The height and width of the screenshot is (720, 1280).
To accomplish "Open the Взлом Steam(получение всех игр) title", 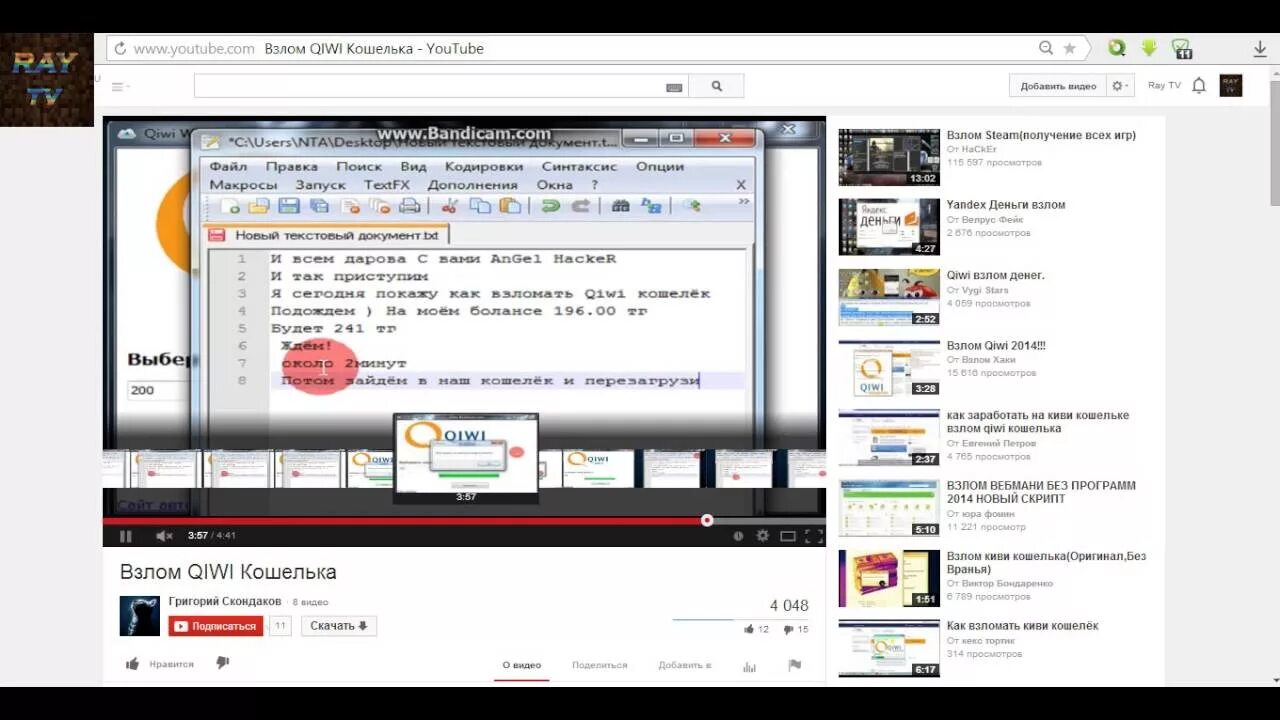I will 1041,135.
